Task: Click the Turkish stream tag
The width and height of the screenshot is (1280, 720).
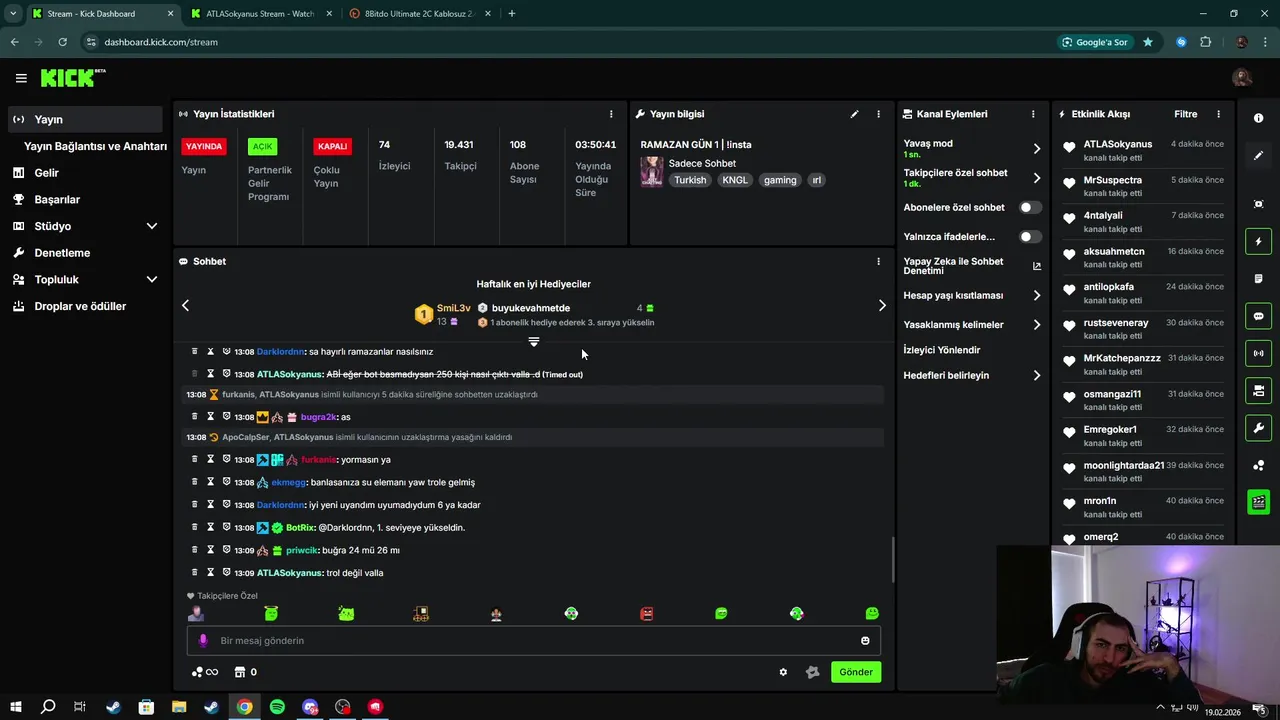Action: [x=690, y=180]
